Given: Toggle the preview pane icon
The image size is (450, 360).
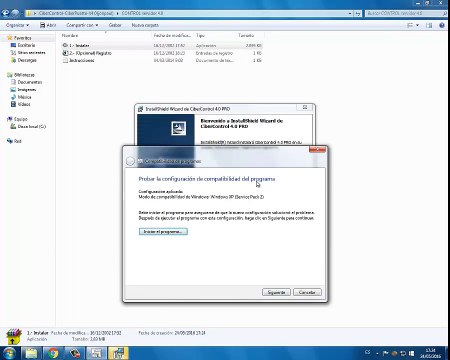Looking at the screenshot, I should click(x=429, y=25).
